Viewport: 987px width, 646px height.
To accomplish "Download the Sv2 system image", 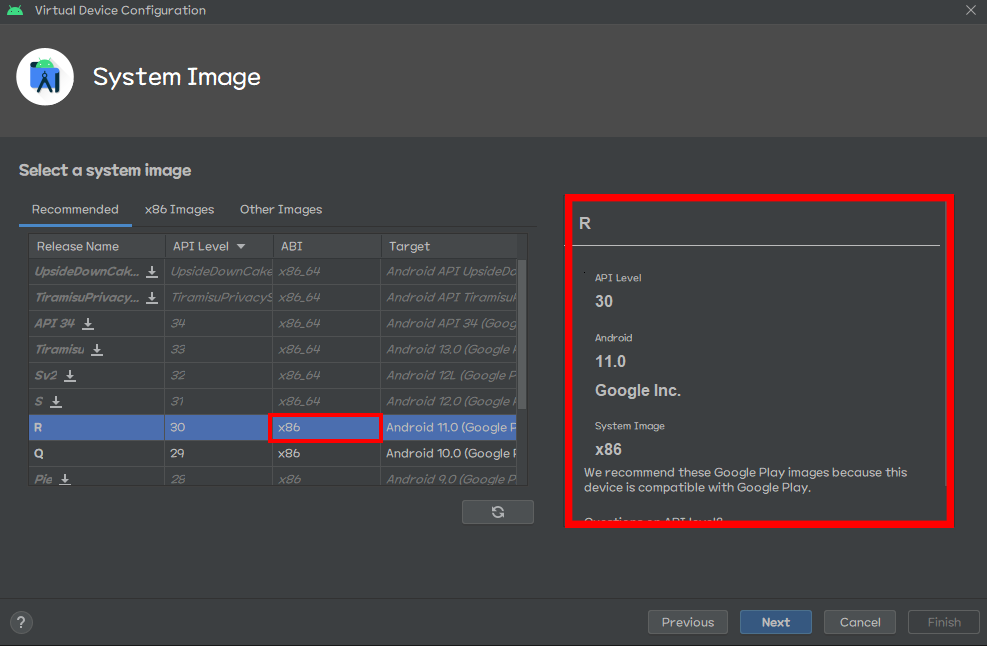I will coord(70,376).
